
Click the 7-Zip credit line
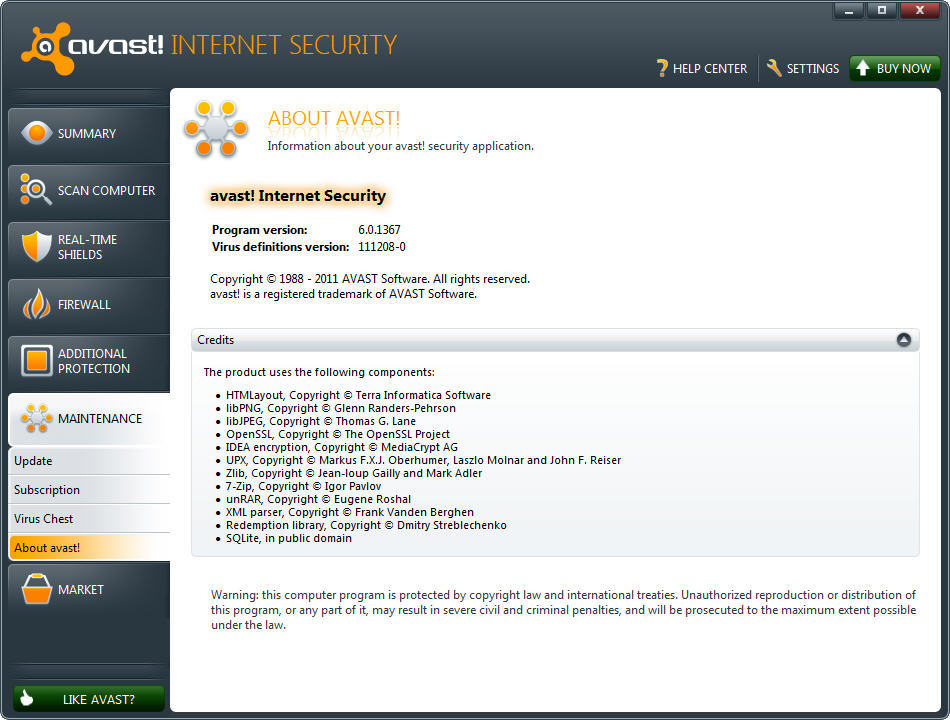click(304, 487)
